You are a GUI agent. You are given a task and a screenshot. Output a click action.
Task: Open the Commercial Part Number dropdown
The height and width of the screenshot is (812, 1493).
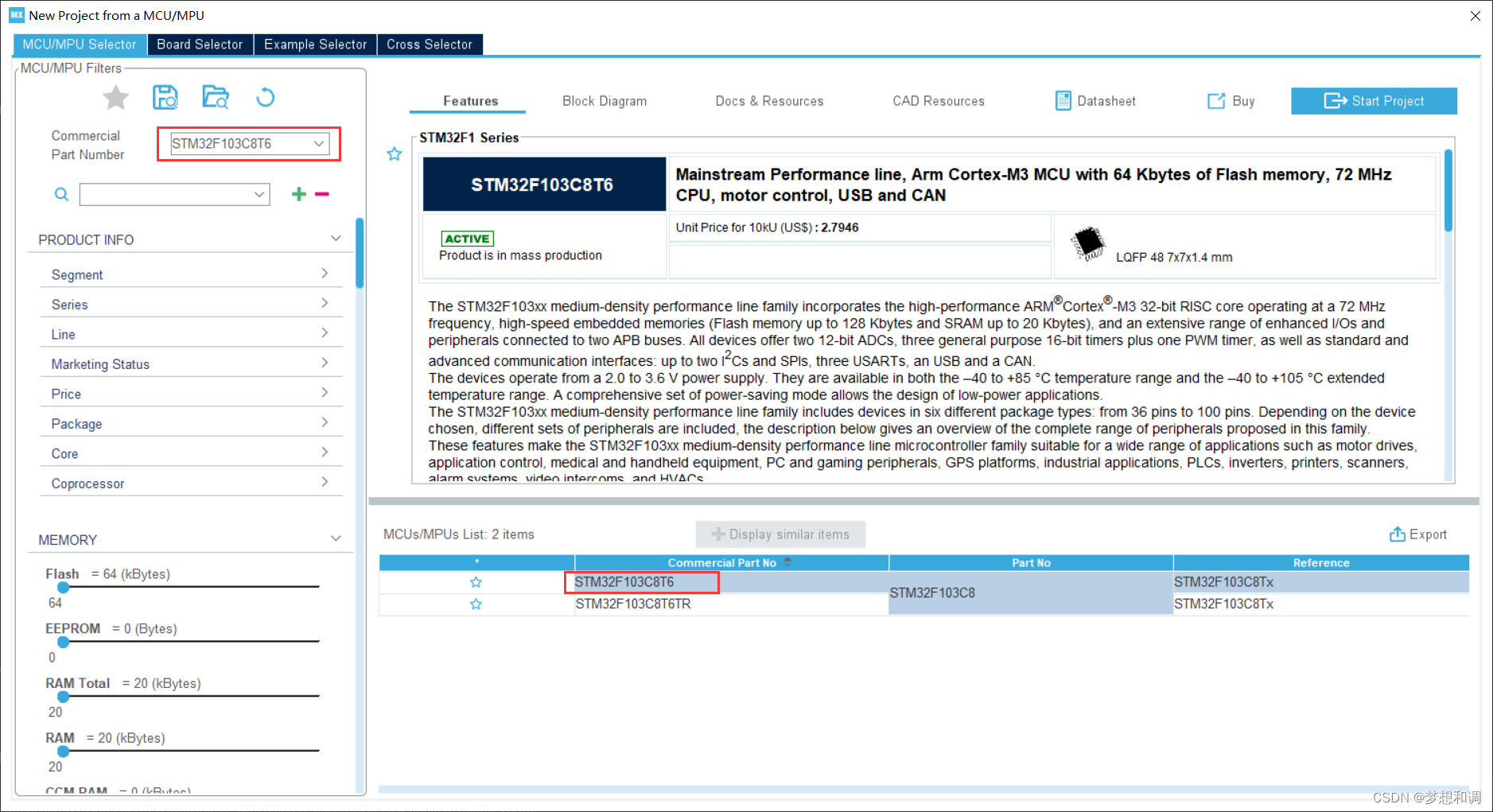coord(319,144)
